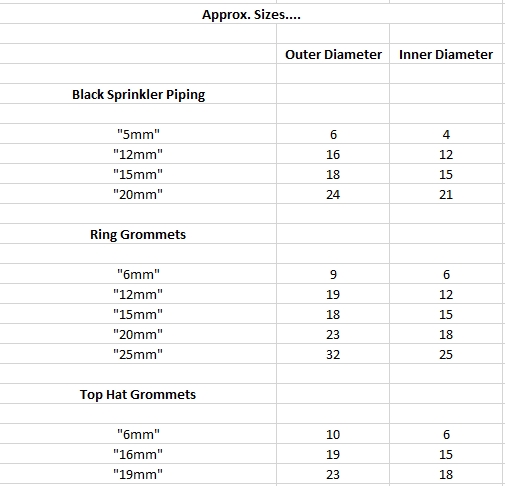Select the Ring Grommets heading cell
Screen dimensions: 505x486
138,234
